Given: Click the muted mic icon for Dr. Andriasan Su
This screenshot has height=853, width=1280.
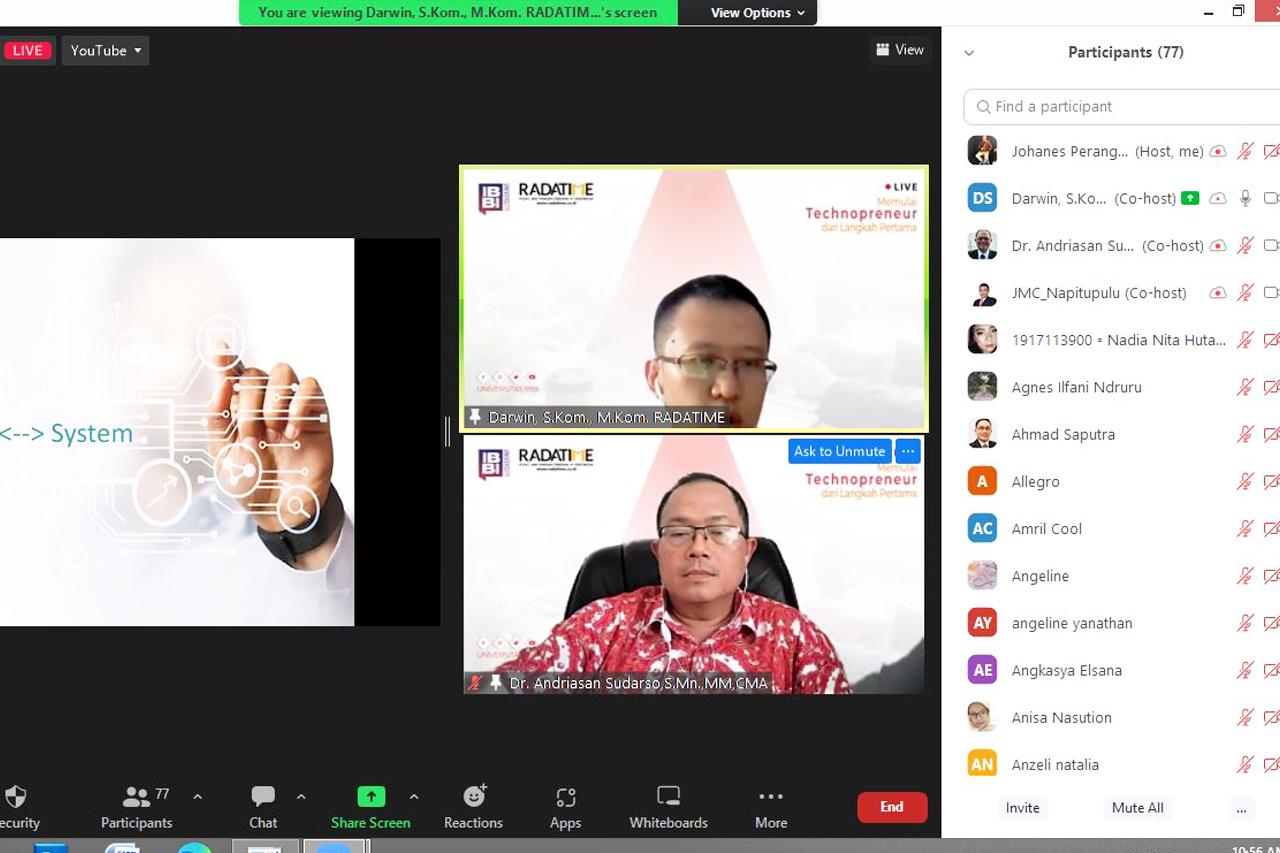Looking at the screenshot, I should 1245,245.
